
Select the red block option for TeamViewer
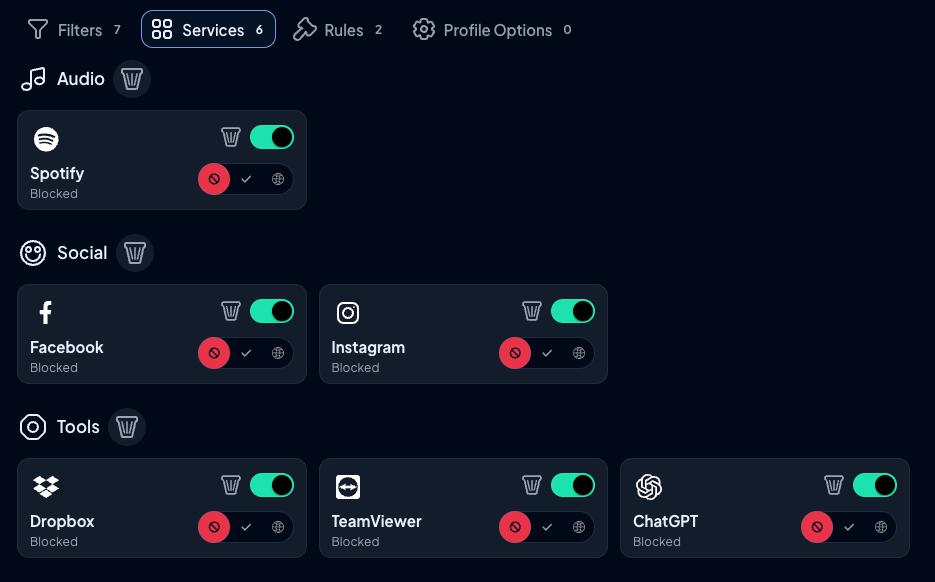515,527
